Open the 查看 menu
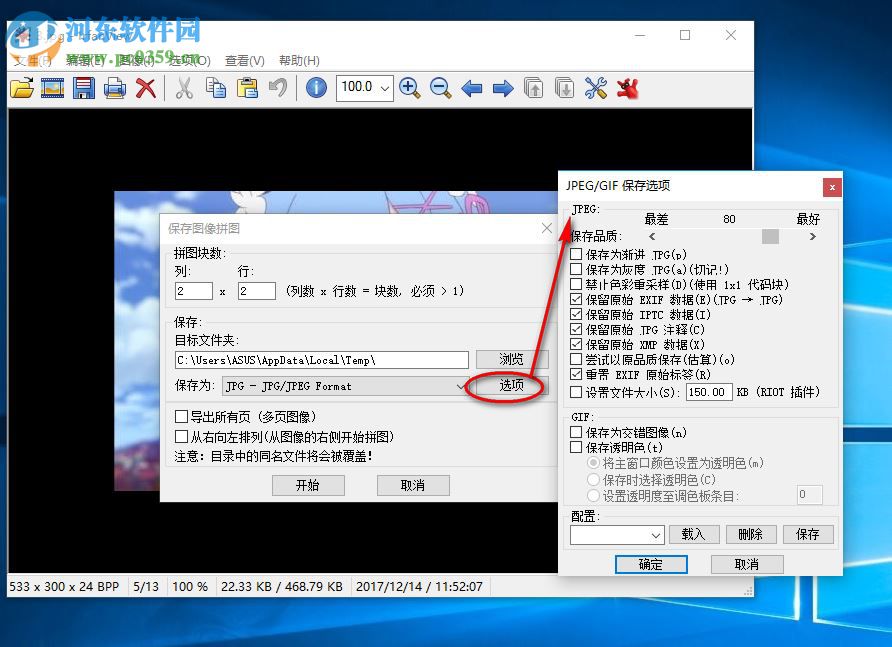The image size is (892, 647). click(245, 60)
